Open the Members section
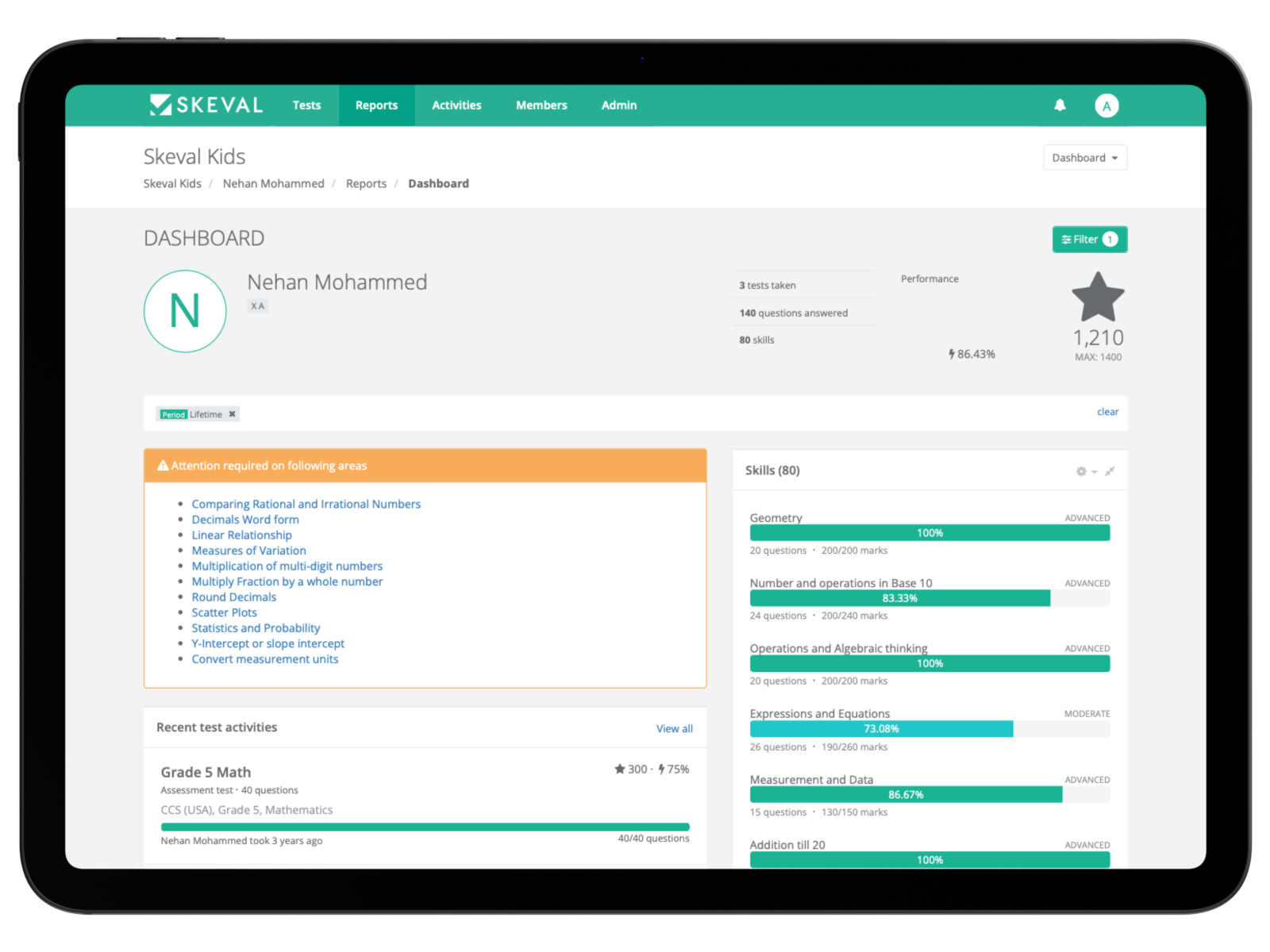The image size is (1270, 952). coord(541,106)
